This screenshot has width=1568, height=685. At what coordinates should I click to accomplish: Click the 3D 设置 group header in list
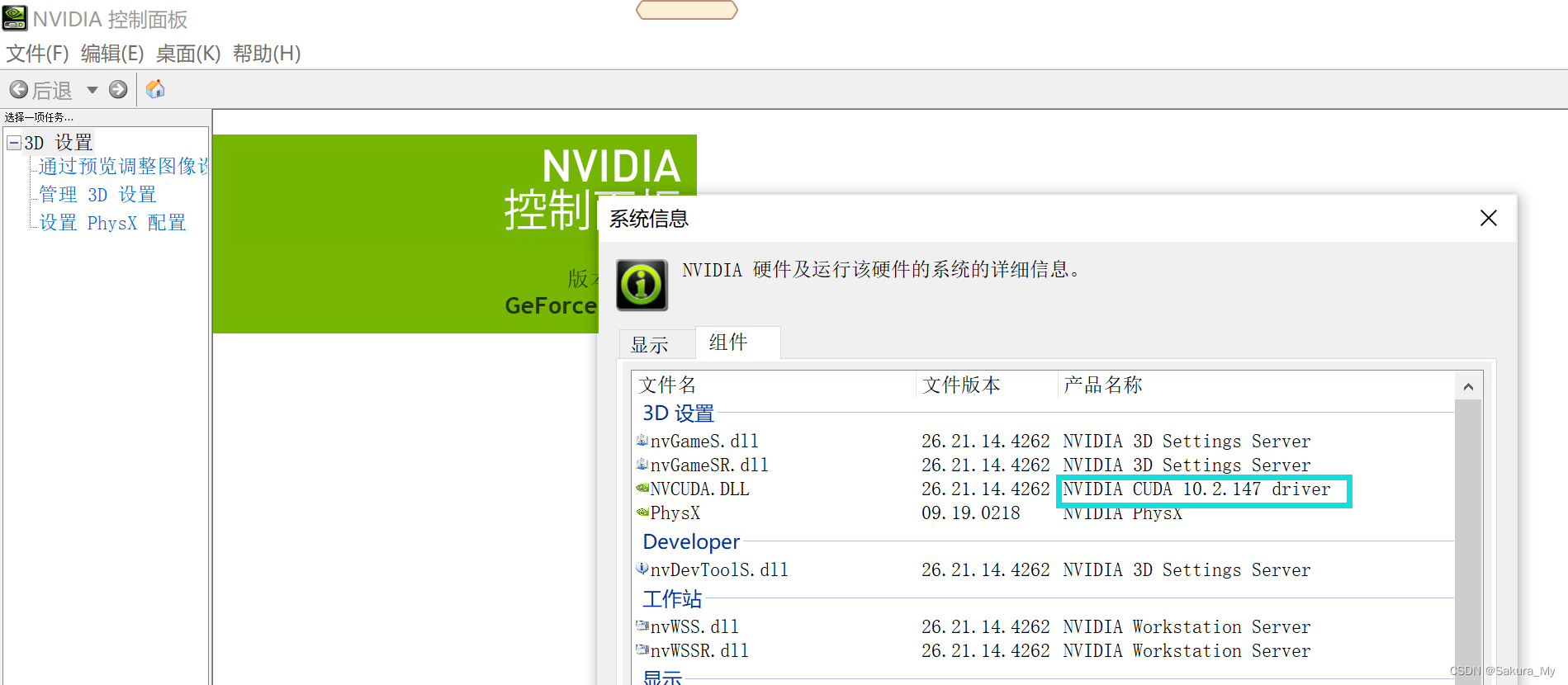tap(678, 413)
